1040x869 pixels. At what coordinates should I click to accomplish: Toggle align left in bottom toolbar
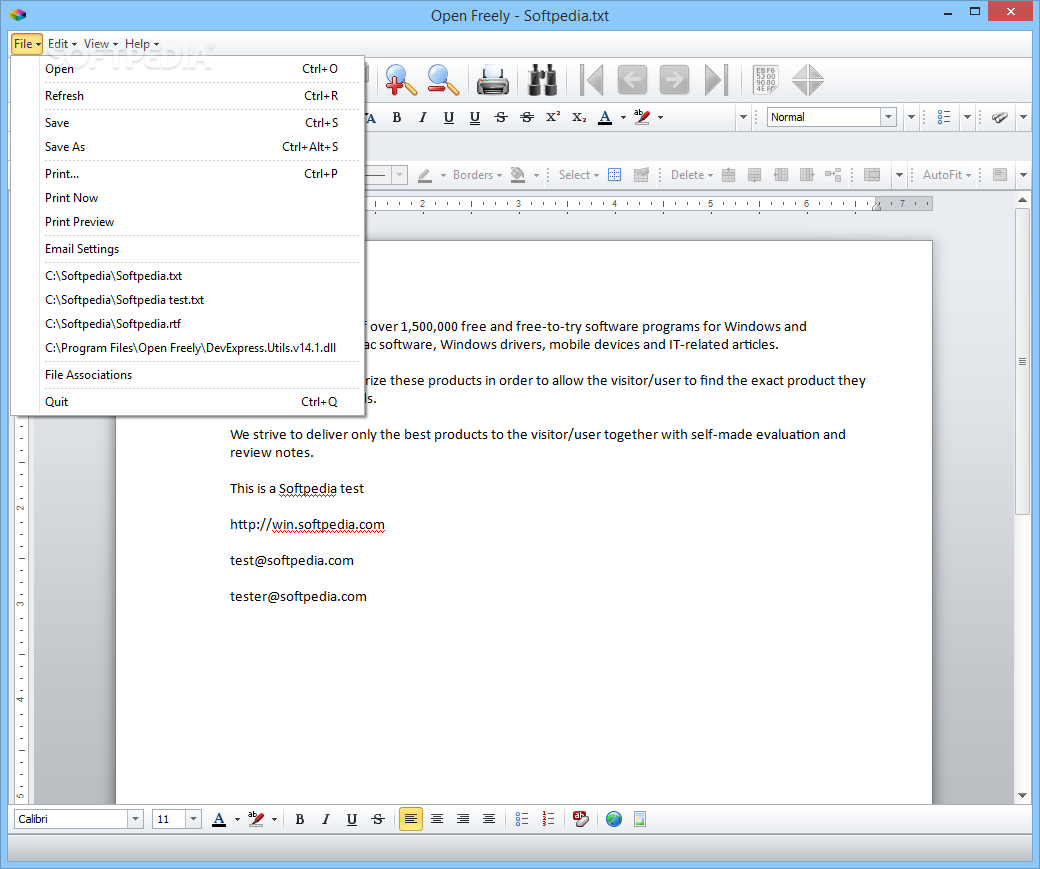(x=411, y=819)
